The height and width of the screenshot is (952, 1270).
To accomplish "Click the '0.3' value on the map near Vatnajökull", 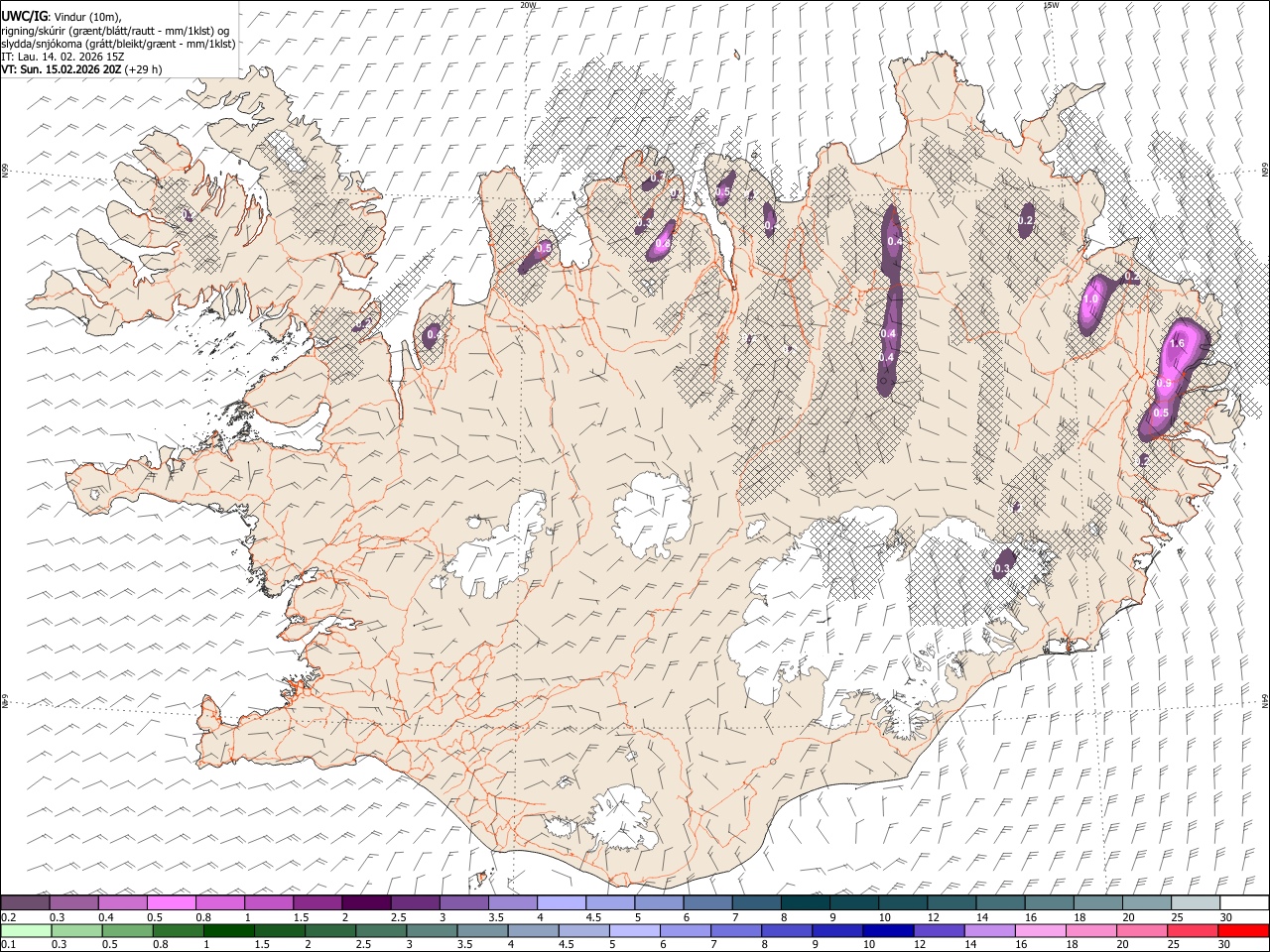I will point(1001,569).
